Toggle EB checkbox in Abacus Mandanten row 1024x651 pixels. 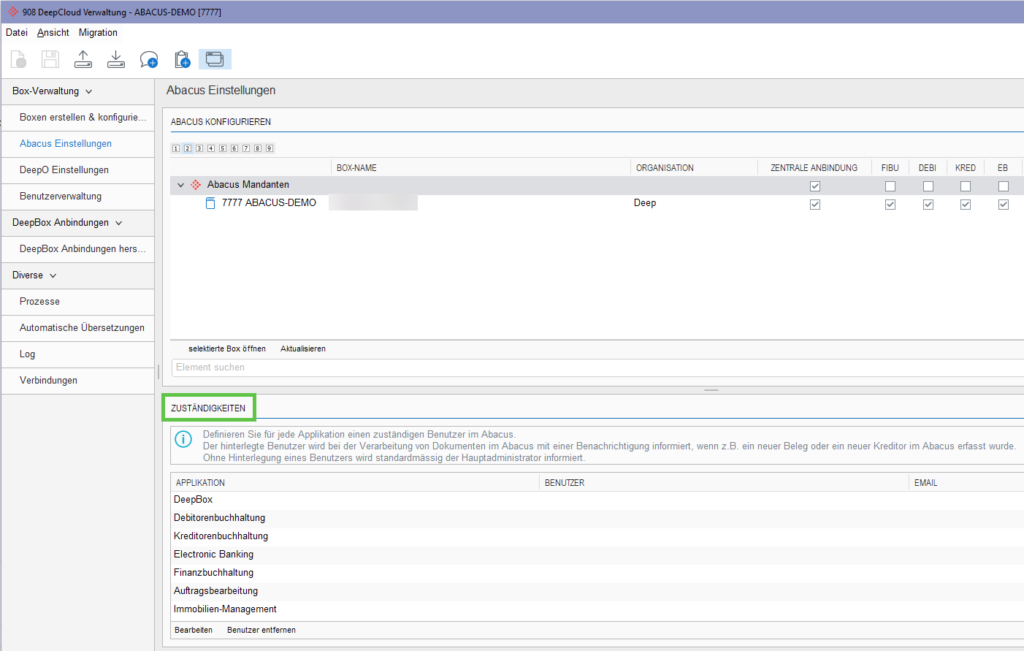coord(1003,186)
